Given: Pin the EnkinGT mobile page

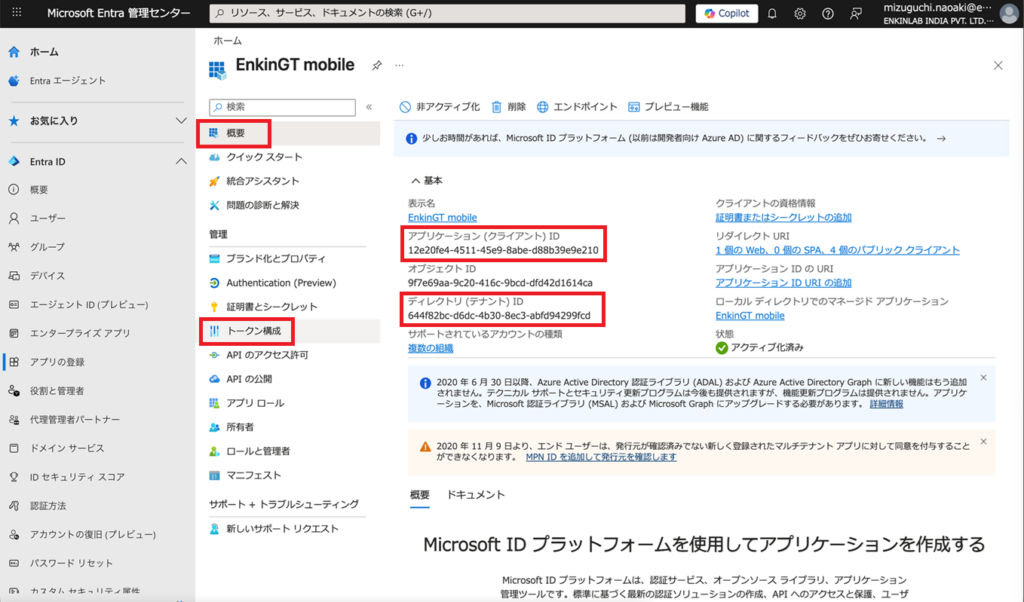Looking at the screenshot, I should coord(376,65).
